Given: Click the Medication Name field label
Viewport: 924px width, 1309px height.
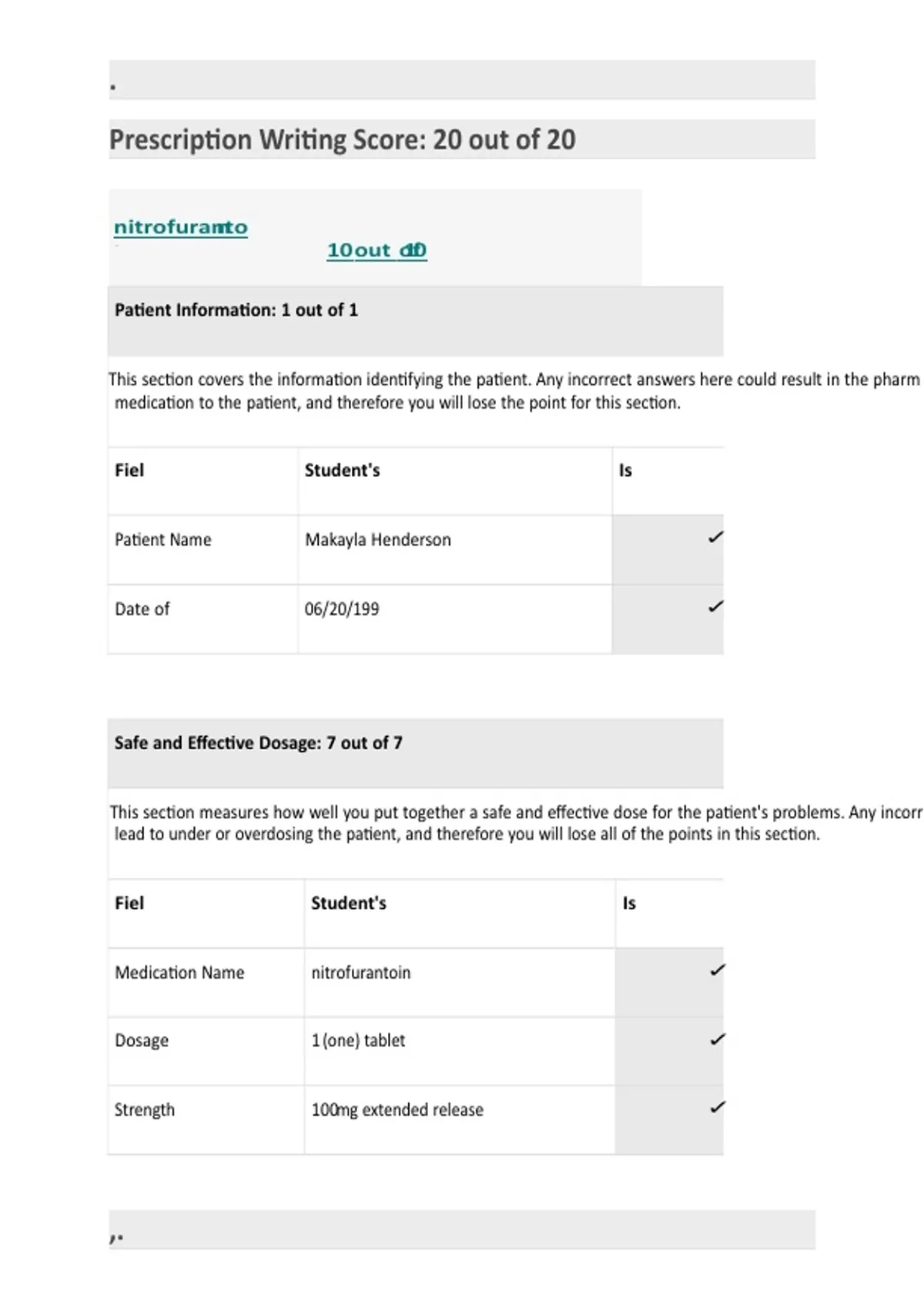Looking at the screenshot, I should (179, 973).
